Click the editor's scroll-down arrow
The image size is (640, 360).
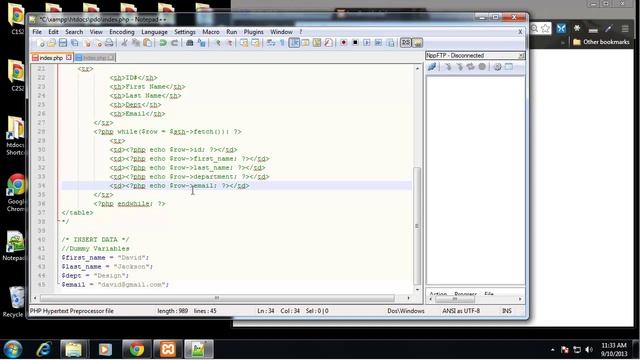point(417,289)
